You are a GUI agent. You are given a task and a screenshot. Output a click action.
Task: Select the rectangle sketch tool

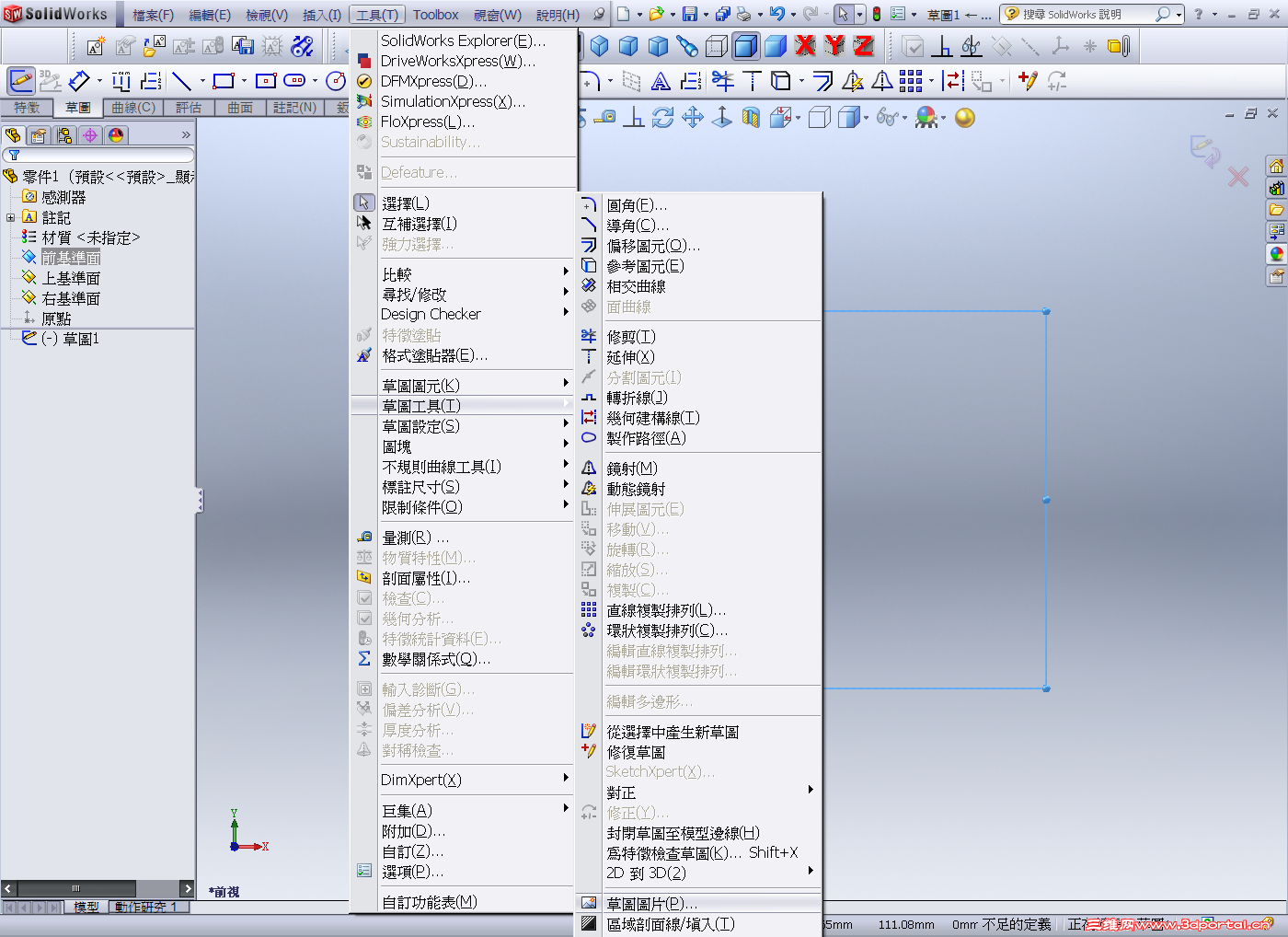pyautogui.click(x=223, y=81)
